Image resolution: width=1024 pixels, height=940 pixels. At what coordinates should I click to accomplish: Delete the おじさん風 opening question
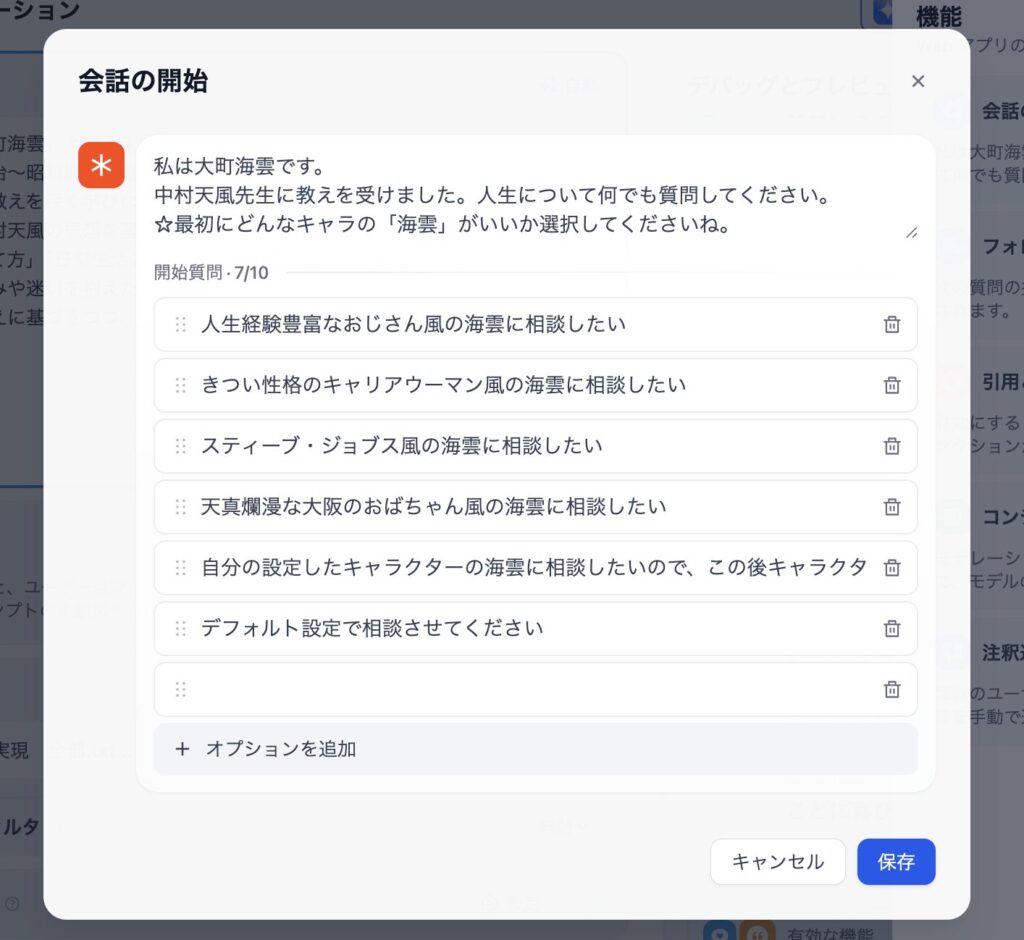[x=891, y=325]
